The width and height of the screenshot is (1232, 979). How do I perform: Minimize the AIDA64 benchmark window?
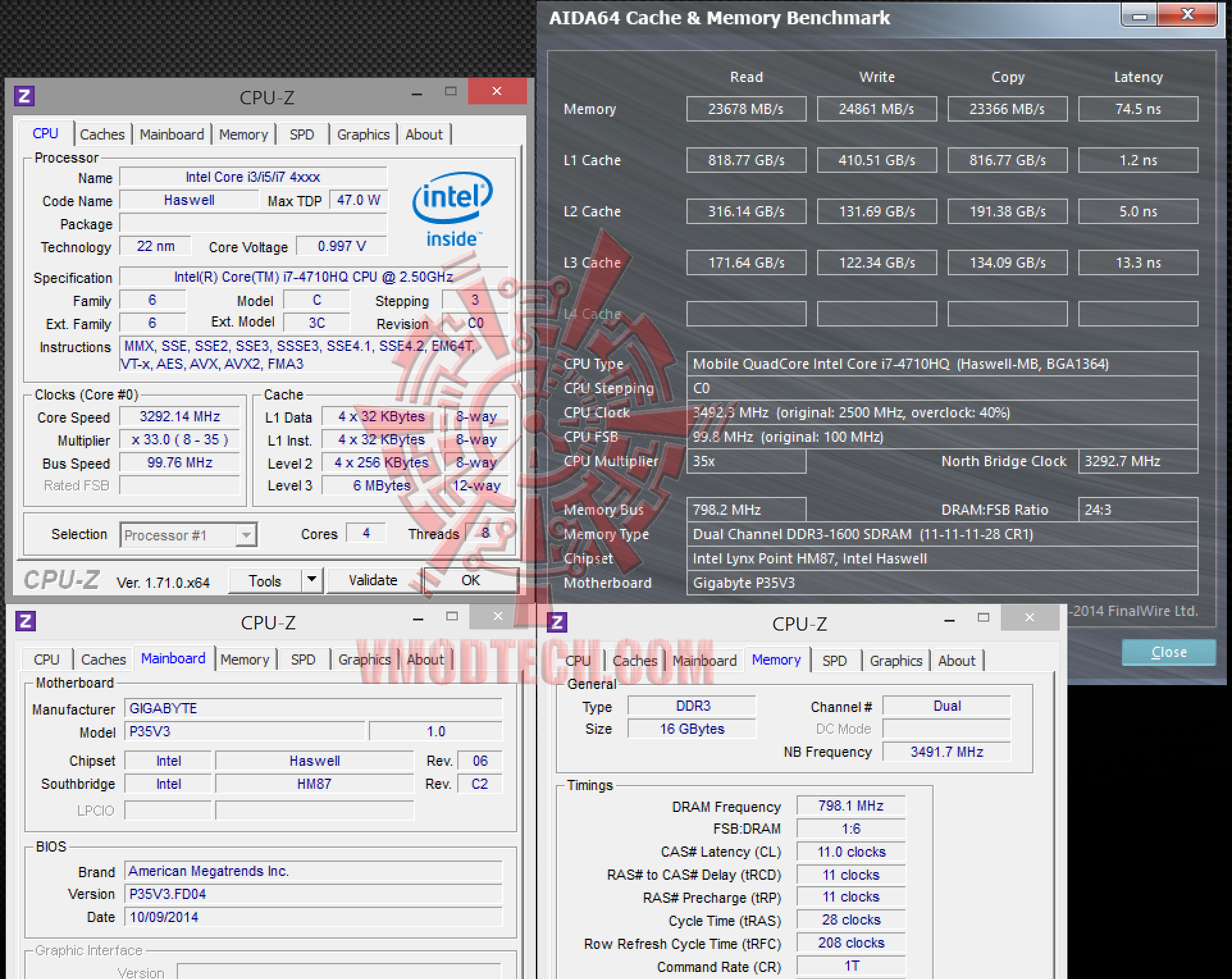1140,16
